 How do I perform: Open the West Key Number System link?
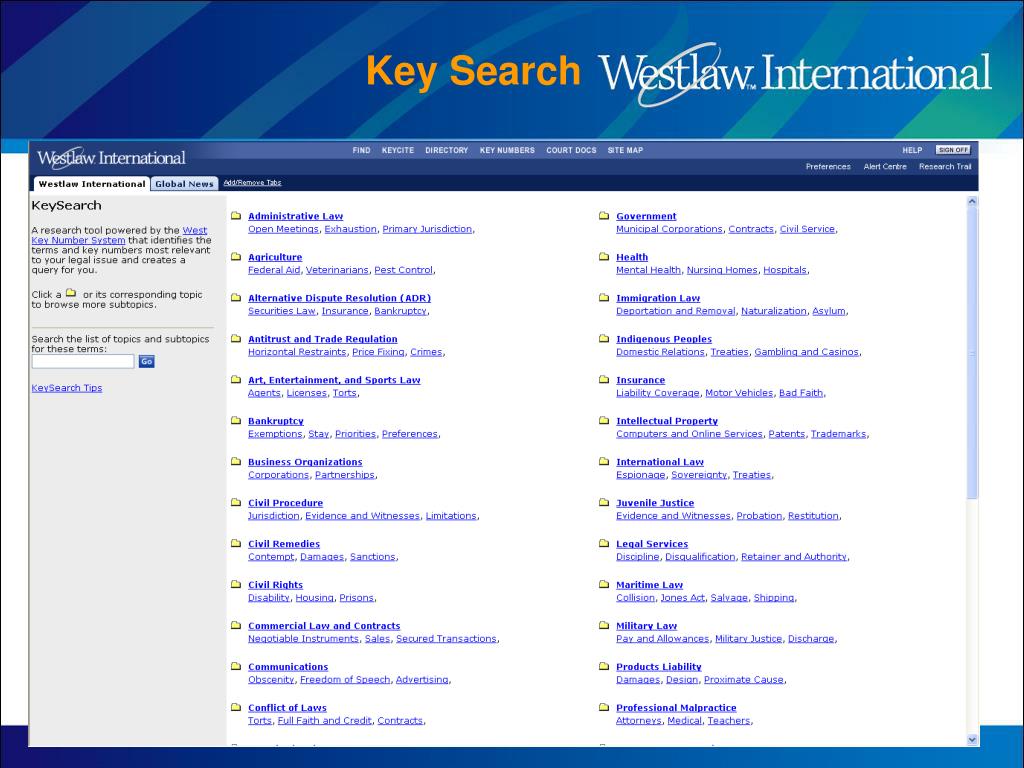78,240
